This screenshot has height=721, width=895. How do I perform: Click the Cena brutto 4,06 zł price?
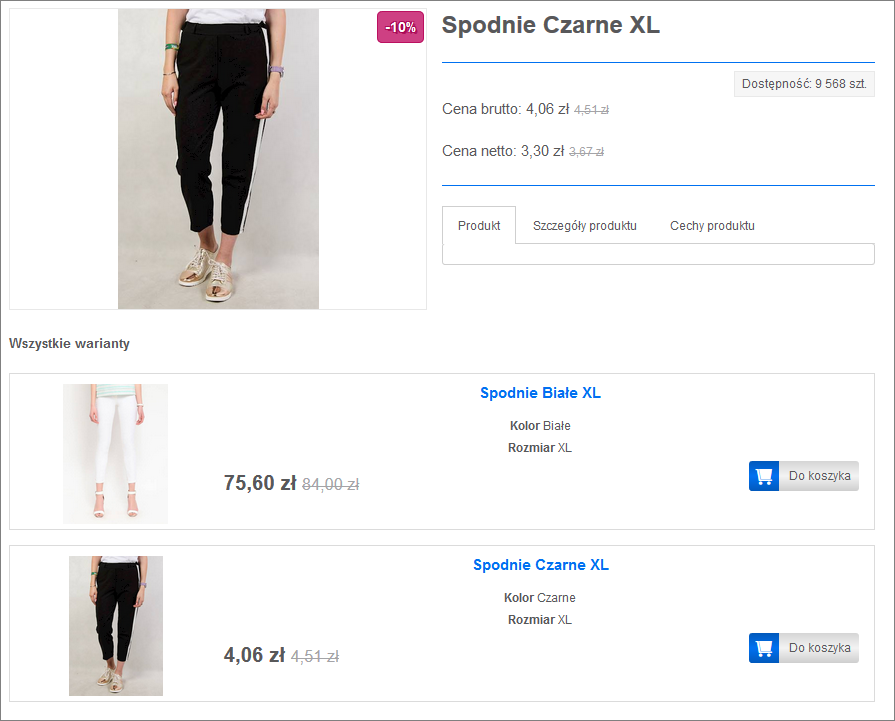click(547, 109)
